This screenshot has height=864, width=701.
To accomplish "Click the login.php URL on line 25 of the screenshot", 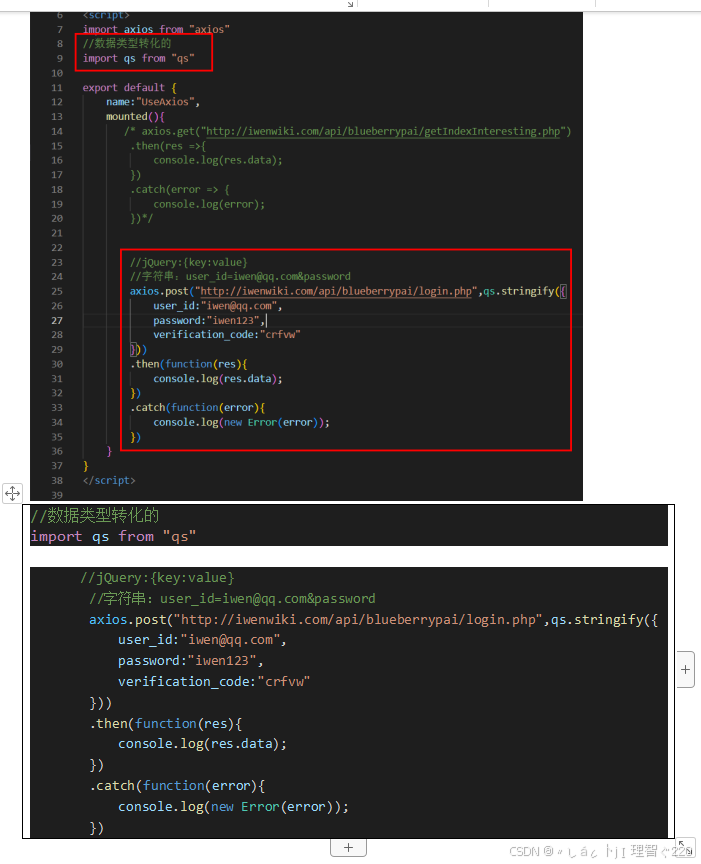I will 336,291.
